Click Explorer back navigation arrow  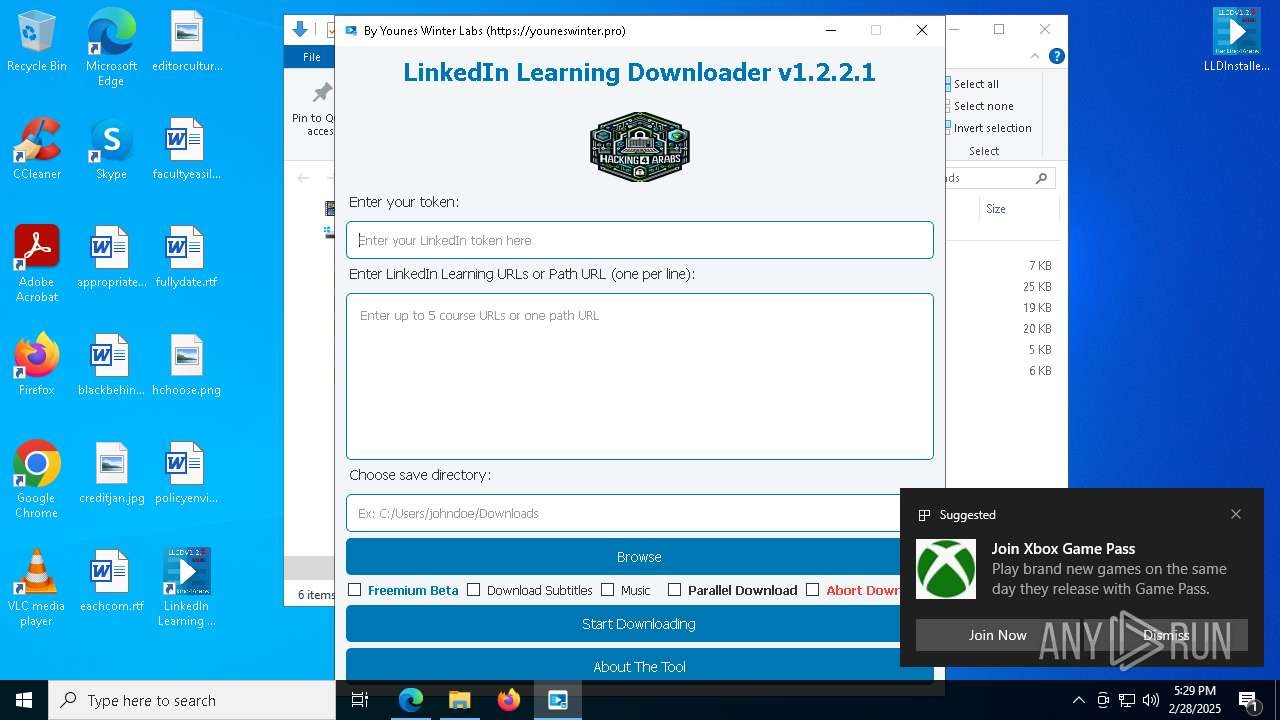303,178
